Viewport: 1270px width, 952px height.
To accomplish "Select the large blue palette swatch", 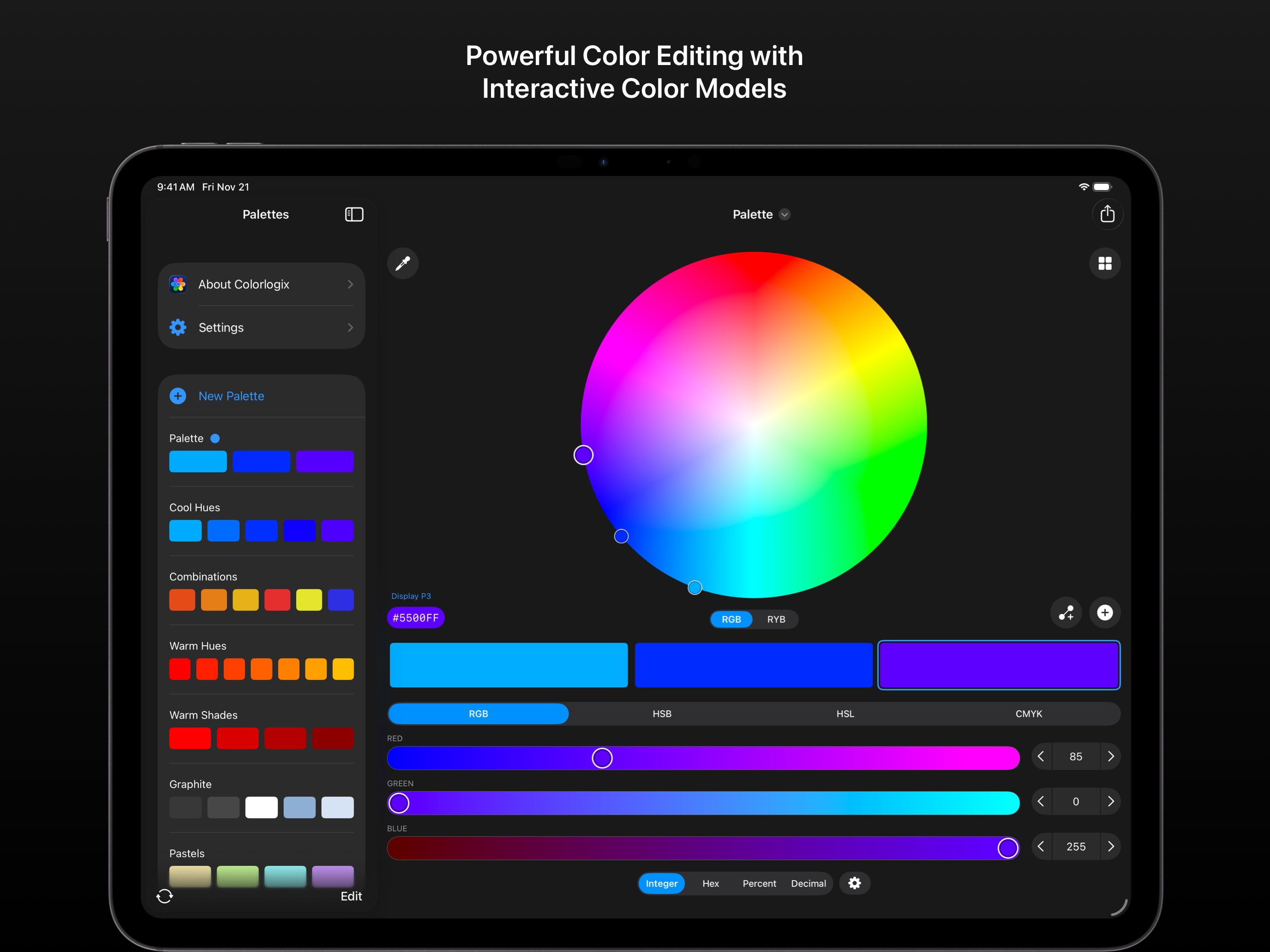I will (753, 665).
